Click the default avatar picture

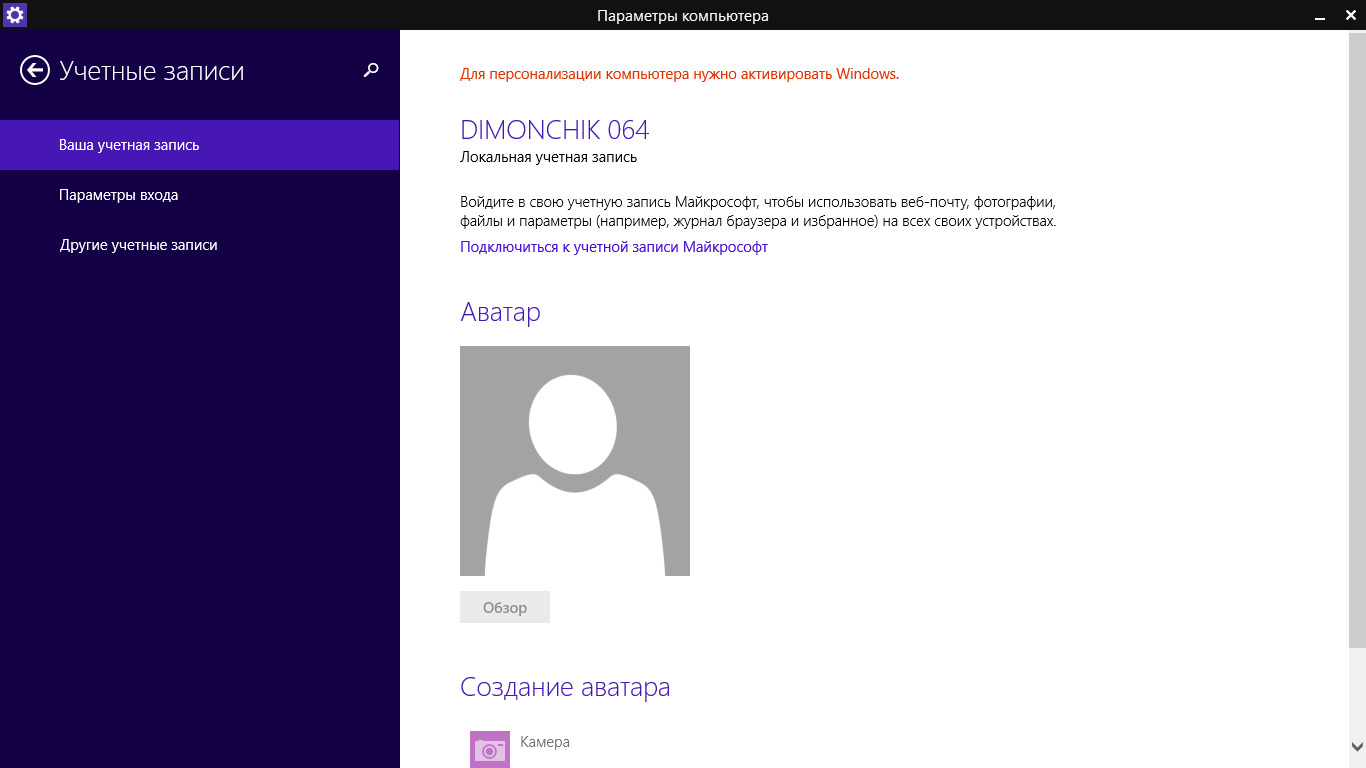pyautogui.click(x=575, y=461)
